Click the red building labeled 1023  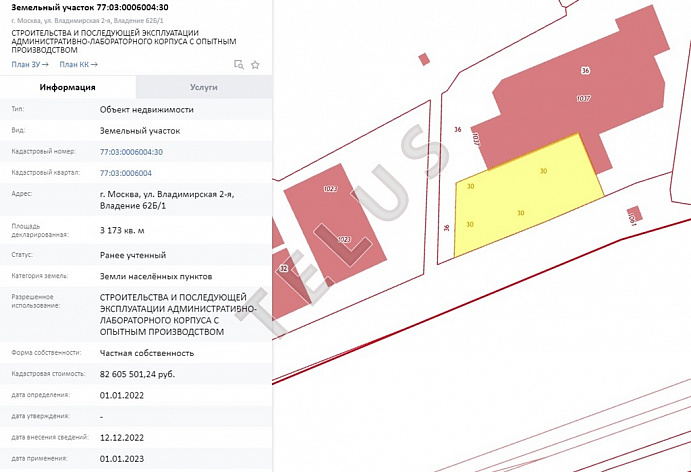tap(335, 225)
